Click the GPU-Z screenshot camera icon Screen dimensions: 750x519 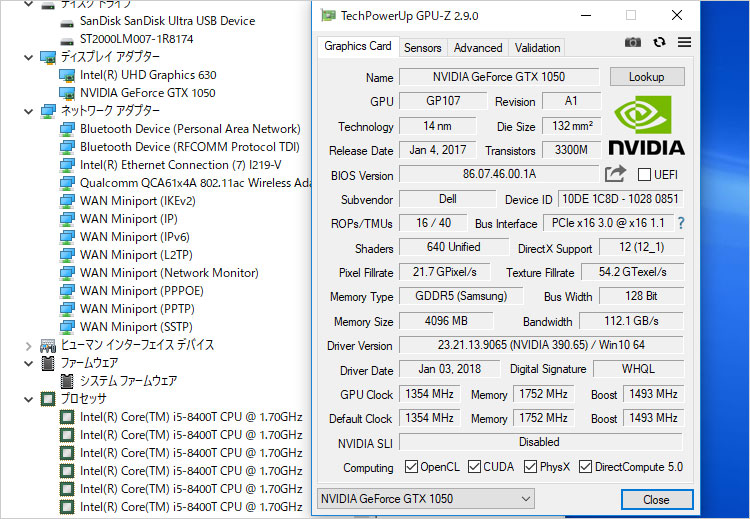coord(633,43)
